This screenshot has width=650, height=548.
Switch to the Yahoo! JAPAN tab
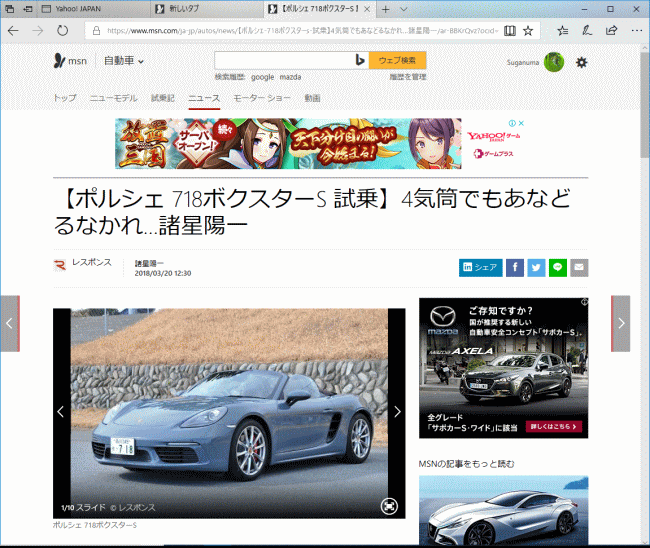click(96, 9)
